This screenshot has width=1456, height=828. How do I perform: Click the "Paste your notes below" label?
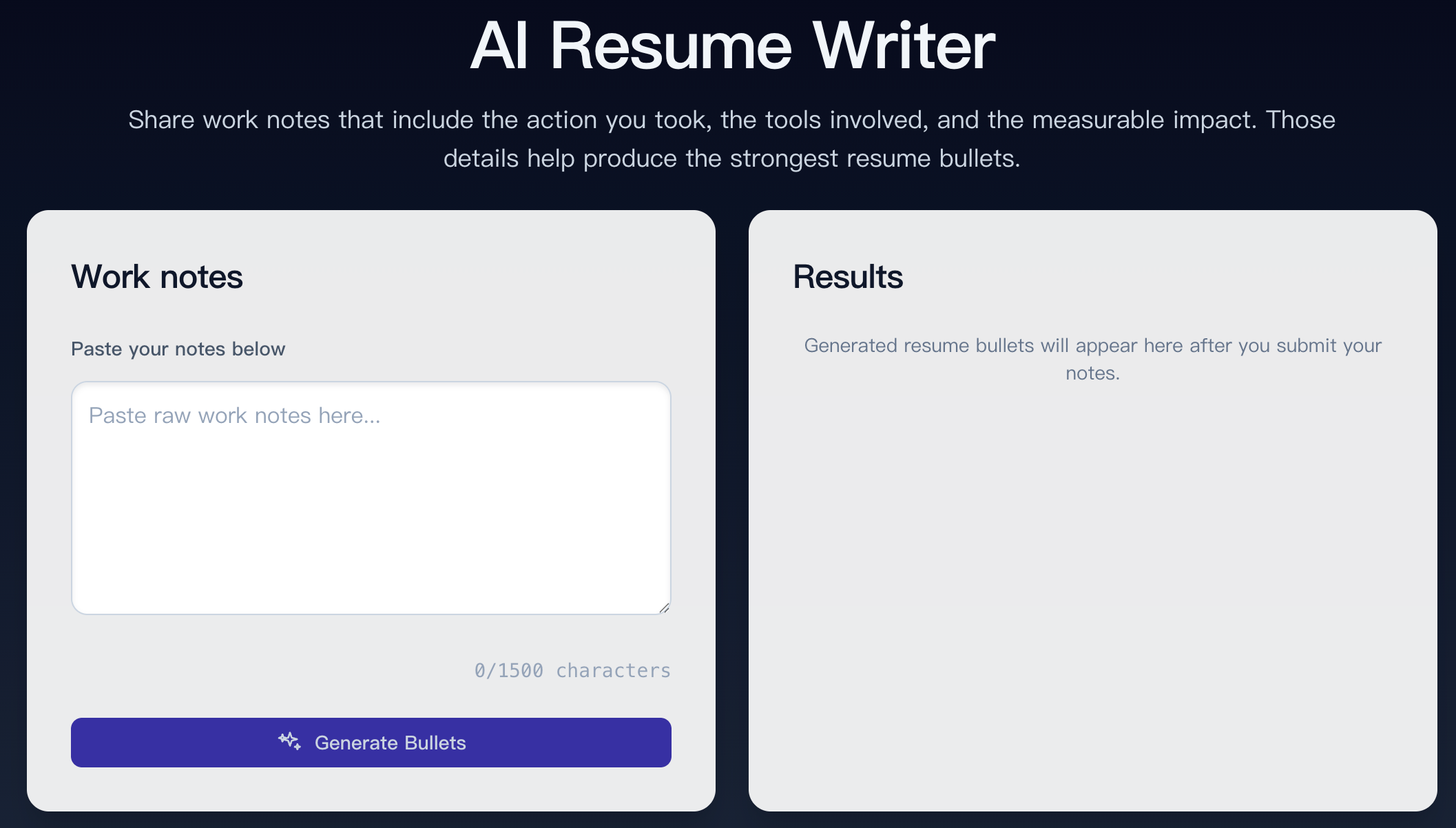point(178,349)
